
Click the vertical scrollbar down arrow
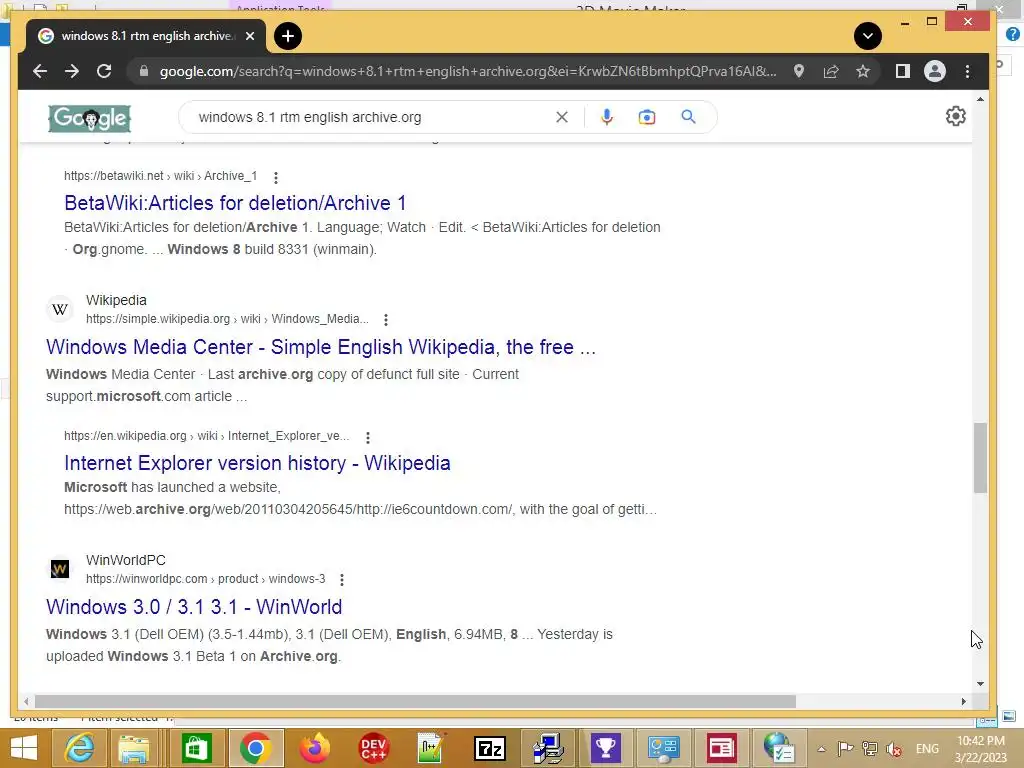point(980,684)
